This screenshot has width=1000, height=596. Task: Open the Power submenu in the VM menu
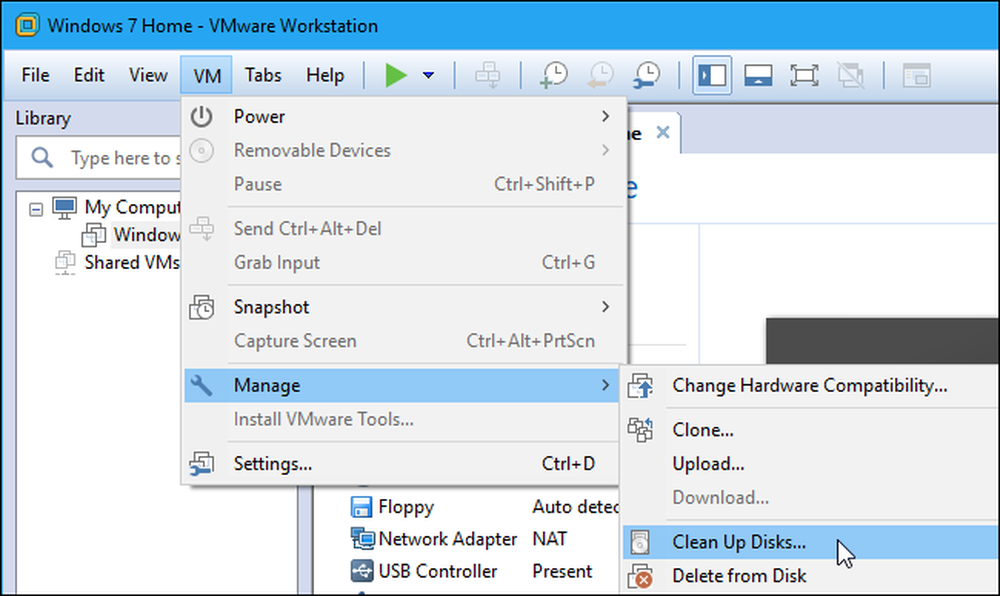pos(402,117)
